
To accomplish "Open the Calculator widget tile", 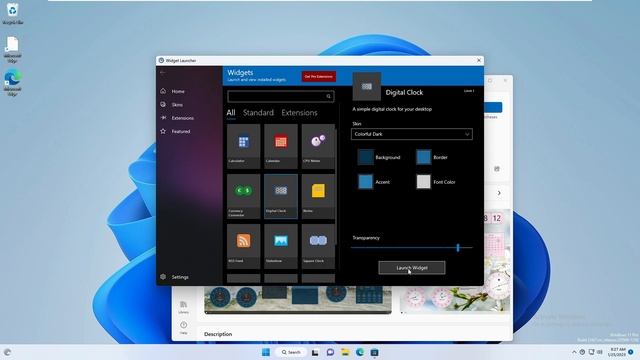I will 243,146.
